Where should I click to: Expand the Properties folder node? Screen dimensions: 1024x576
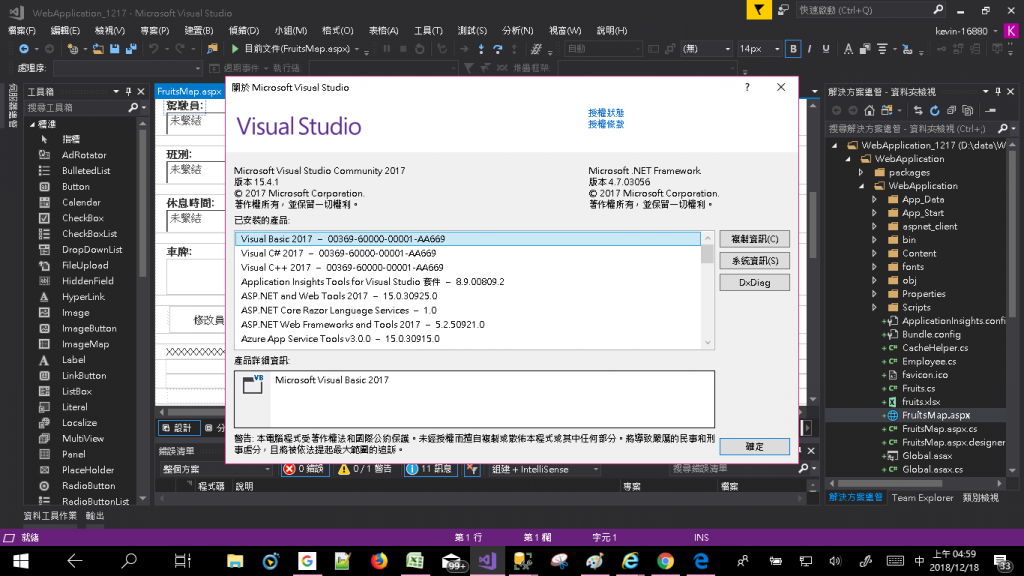point(874,294)
